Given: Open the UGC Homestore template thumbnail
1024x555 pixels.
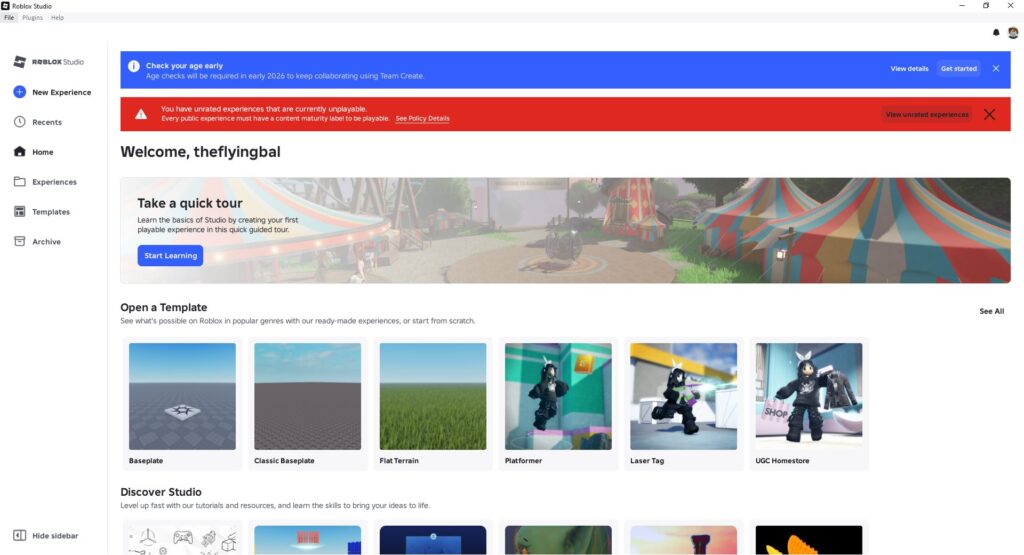Looking at the screenshot, I should [x=809, y=396].
